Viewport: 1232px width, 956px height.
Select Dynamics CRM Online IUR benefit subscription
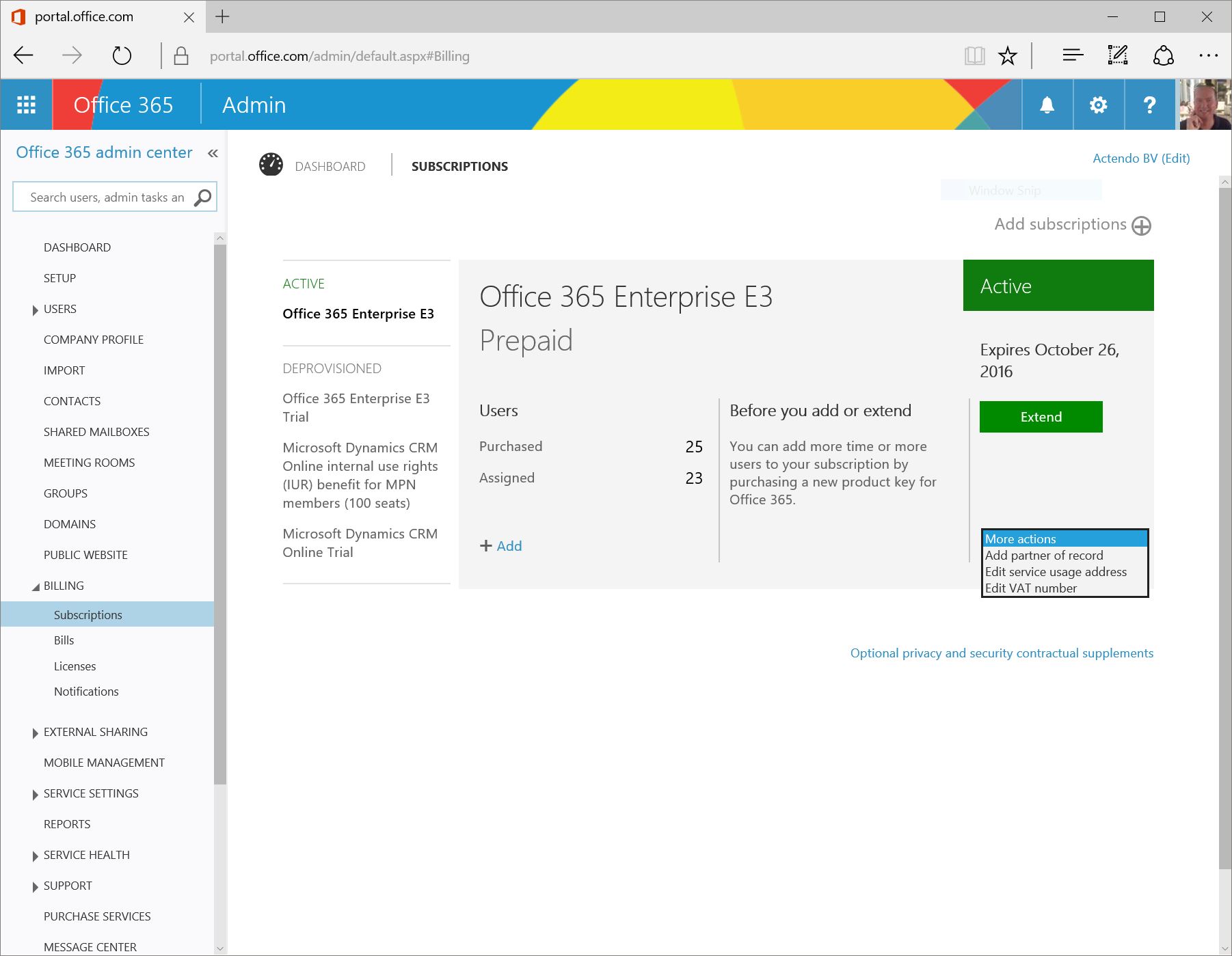click(x=360, y=475)
